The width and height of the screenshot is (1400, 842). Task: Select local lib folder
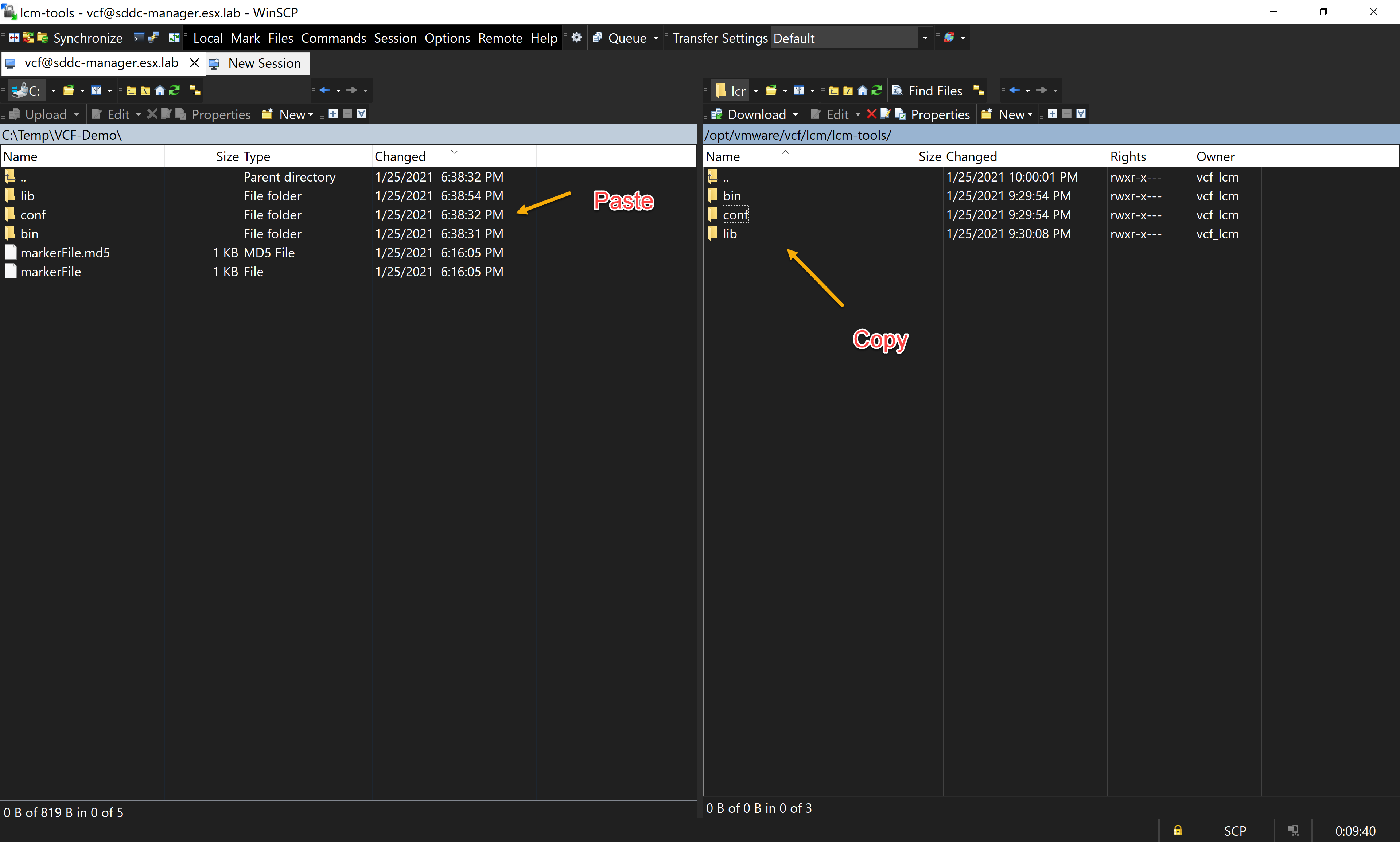point(27,196)
